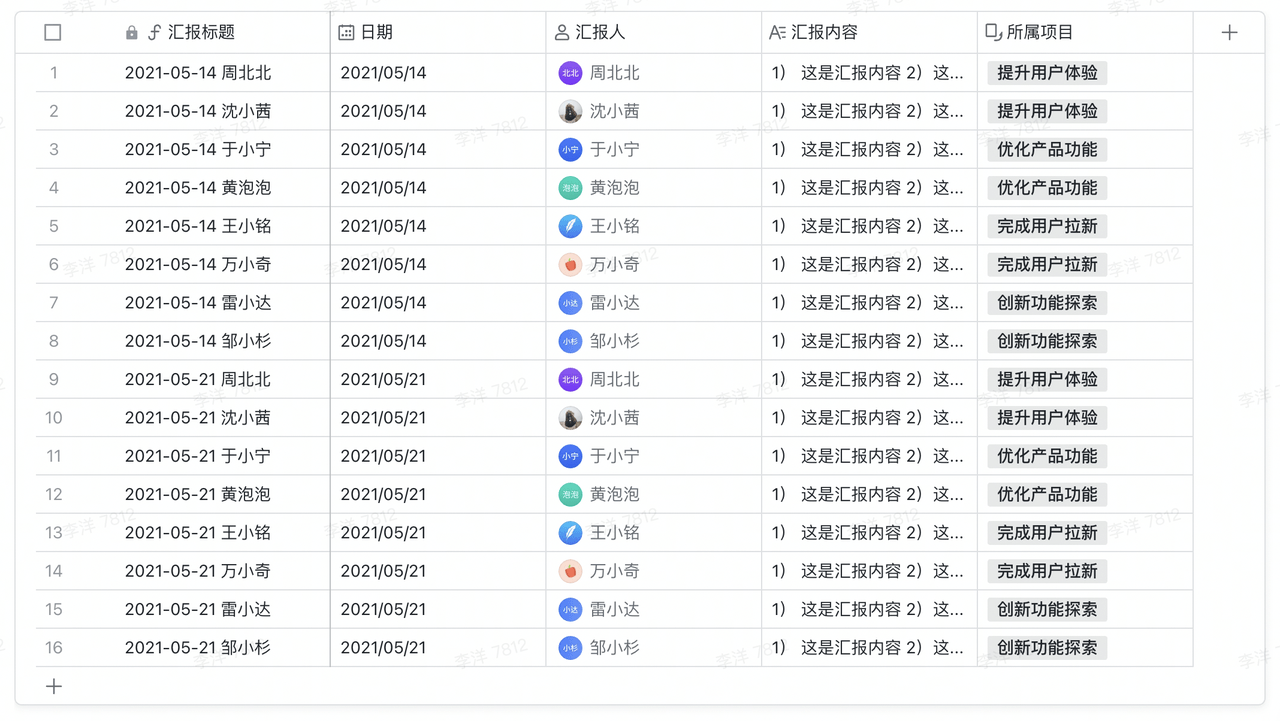Screen dimensions: 1280x721
Task: Click the 提升用户体验 tag in row 2
Action: tap(1047, 111)
